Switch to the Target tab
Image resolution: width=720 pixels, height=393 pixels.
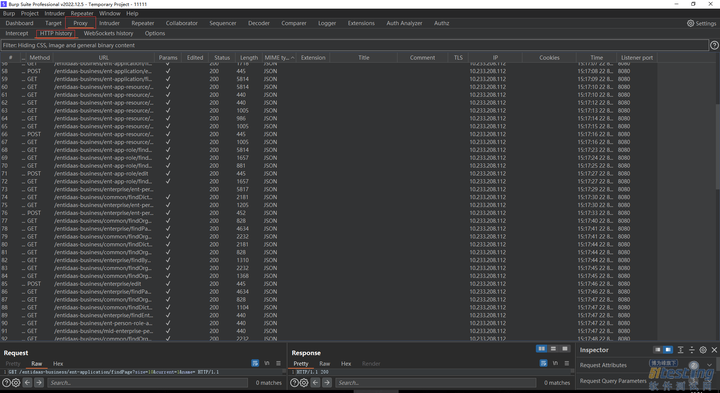coord(53,23)
